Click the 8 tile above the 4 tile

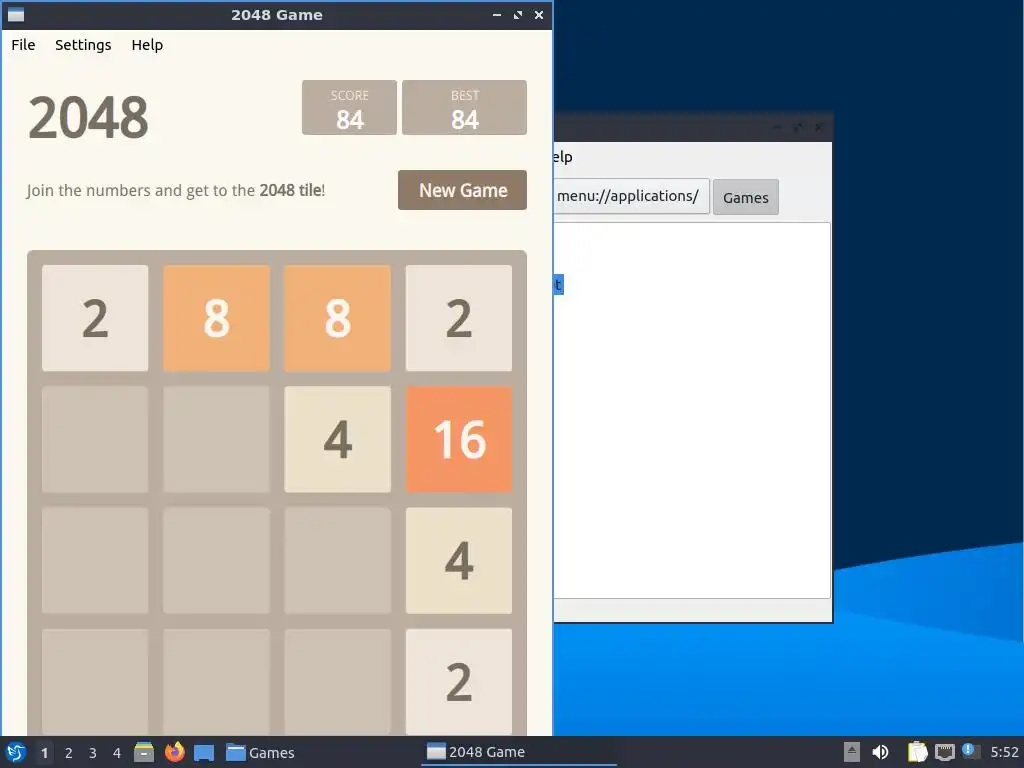[338, 318]
